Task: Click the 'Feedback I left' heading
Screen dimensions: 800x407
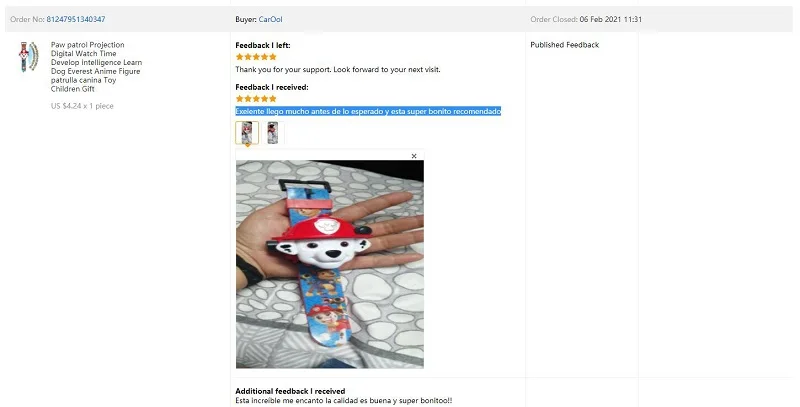Action: click(263, 45)
